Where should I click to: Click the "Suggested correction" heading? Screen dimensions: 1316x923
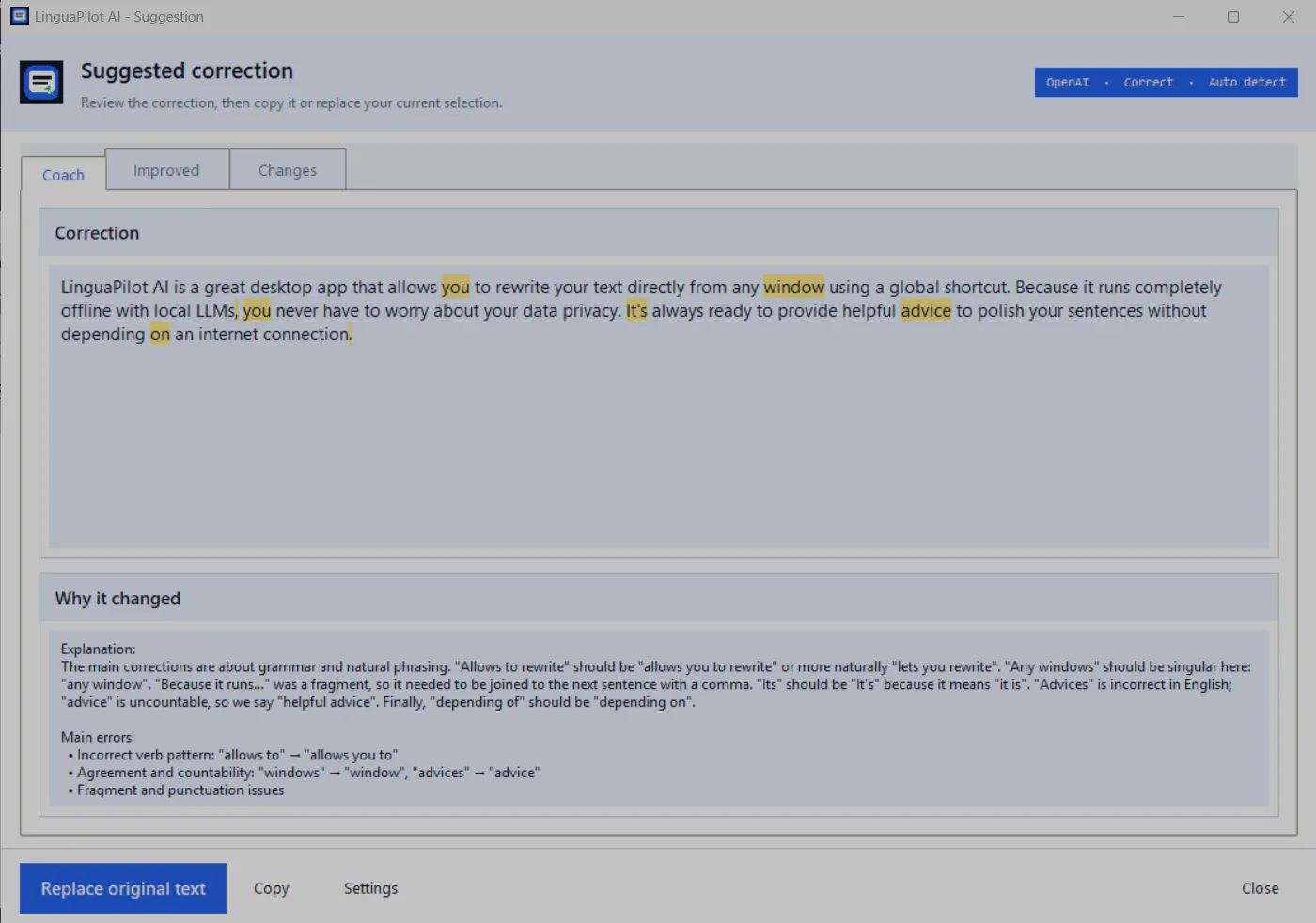187,70
